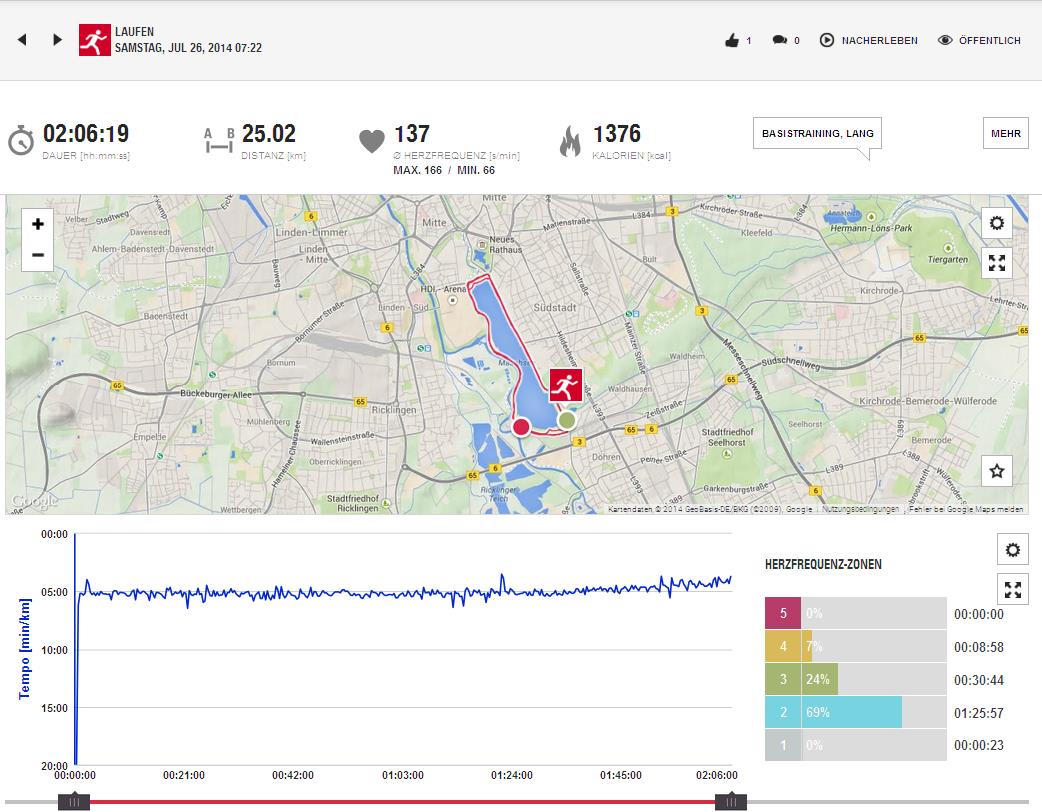Like the activity with thumbs-up icon
Screen dimensions: 1042x812
click(733, 41)
